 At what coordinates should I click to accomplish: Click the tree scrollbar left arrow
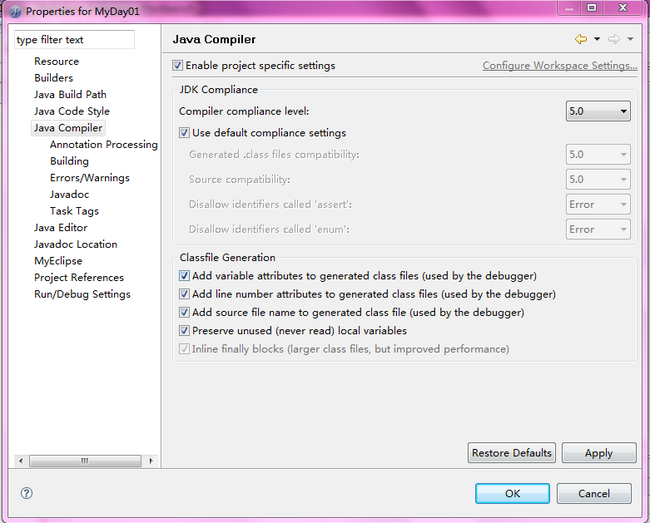point(21,460)
